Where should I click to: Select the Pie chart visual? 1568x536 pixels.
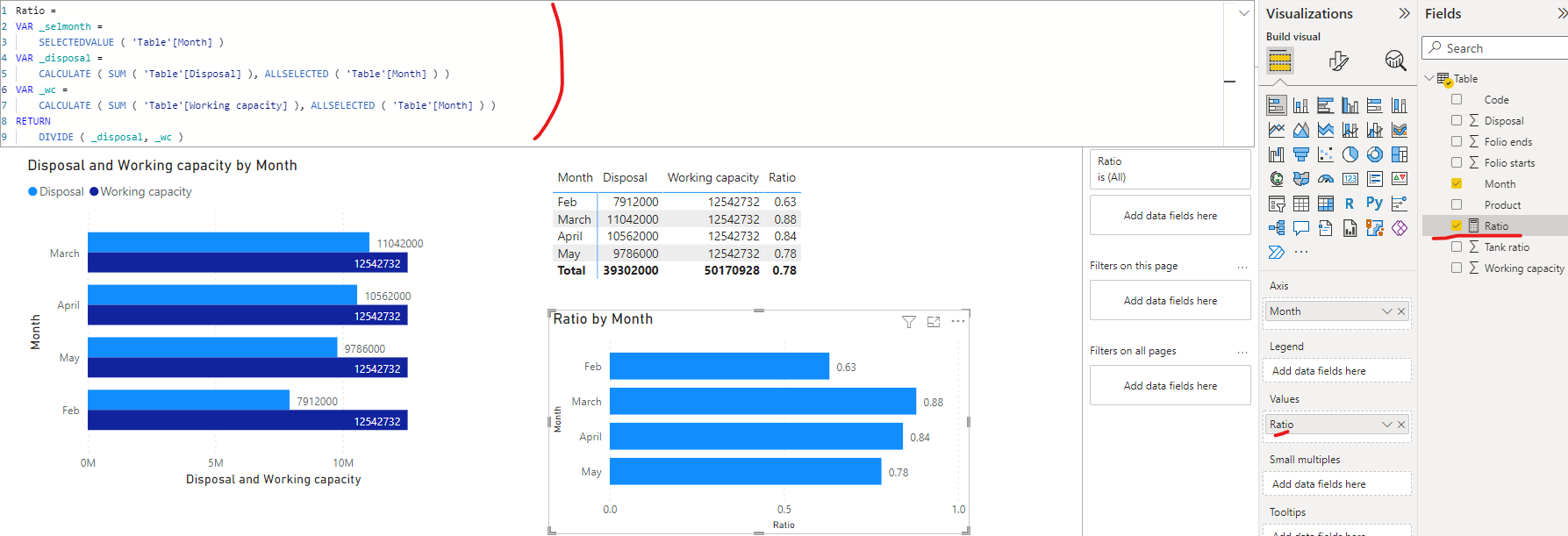[1350, 154]
